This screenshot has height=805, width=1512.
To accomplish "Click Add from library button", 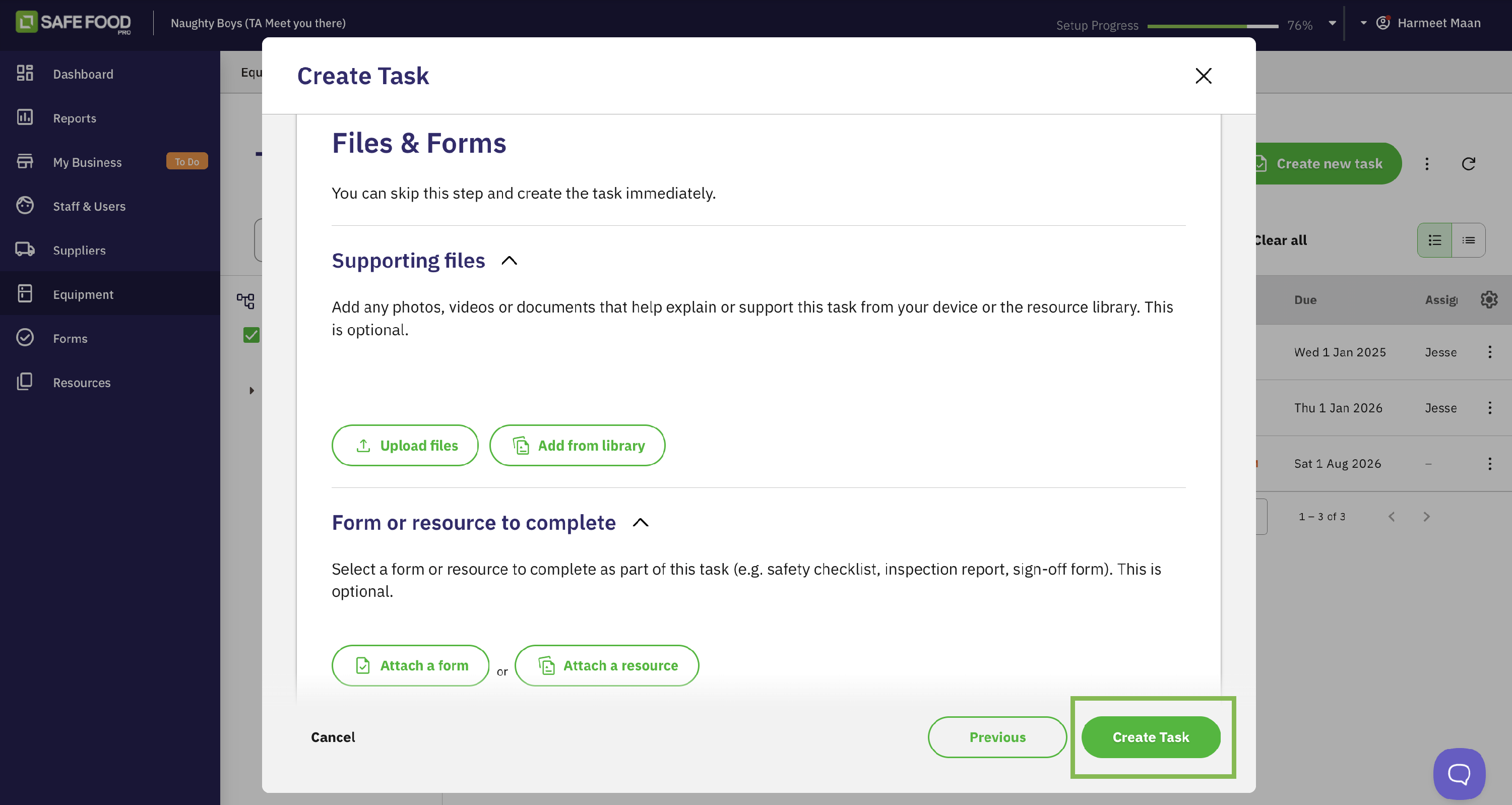I will tap(577, 446).
